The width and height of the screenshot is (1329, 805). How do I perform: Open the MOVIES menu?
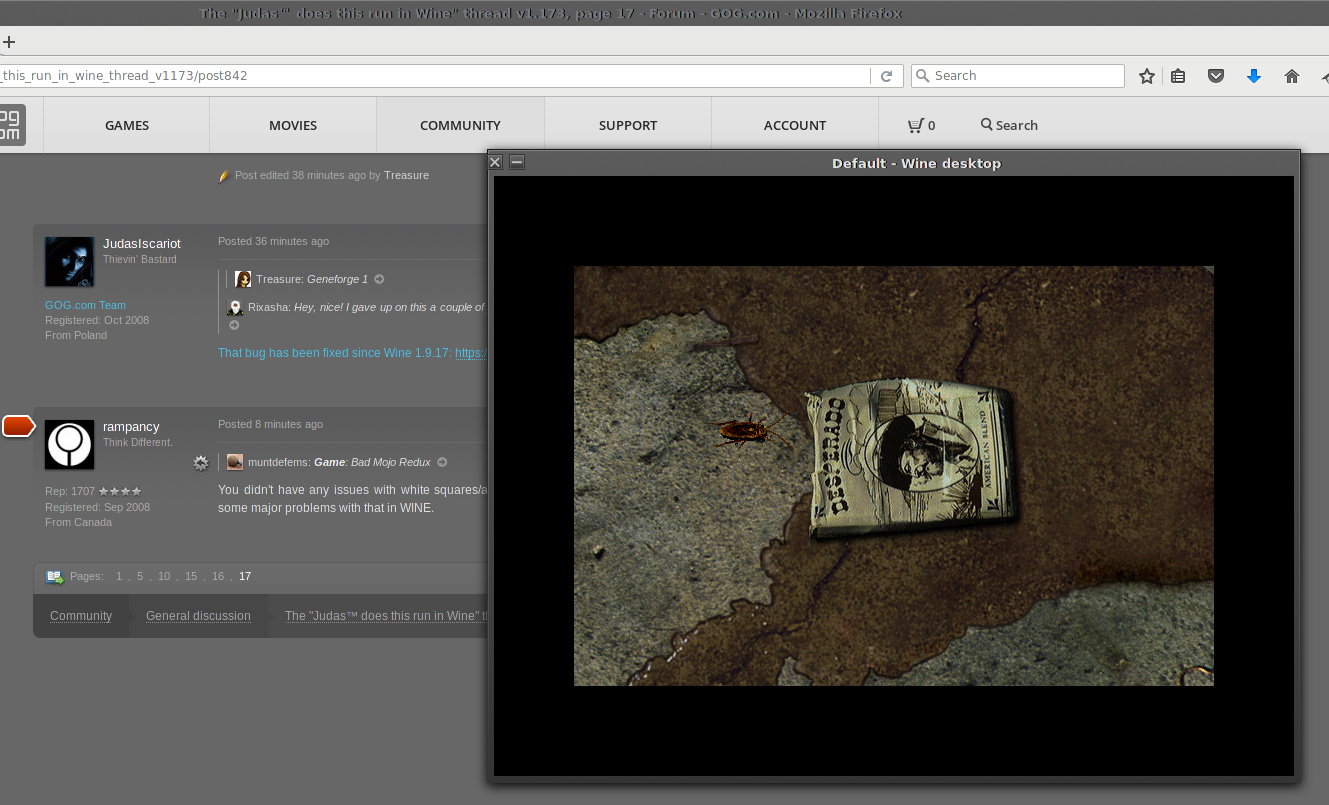tap(293, 125)
